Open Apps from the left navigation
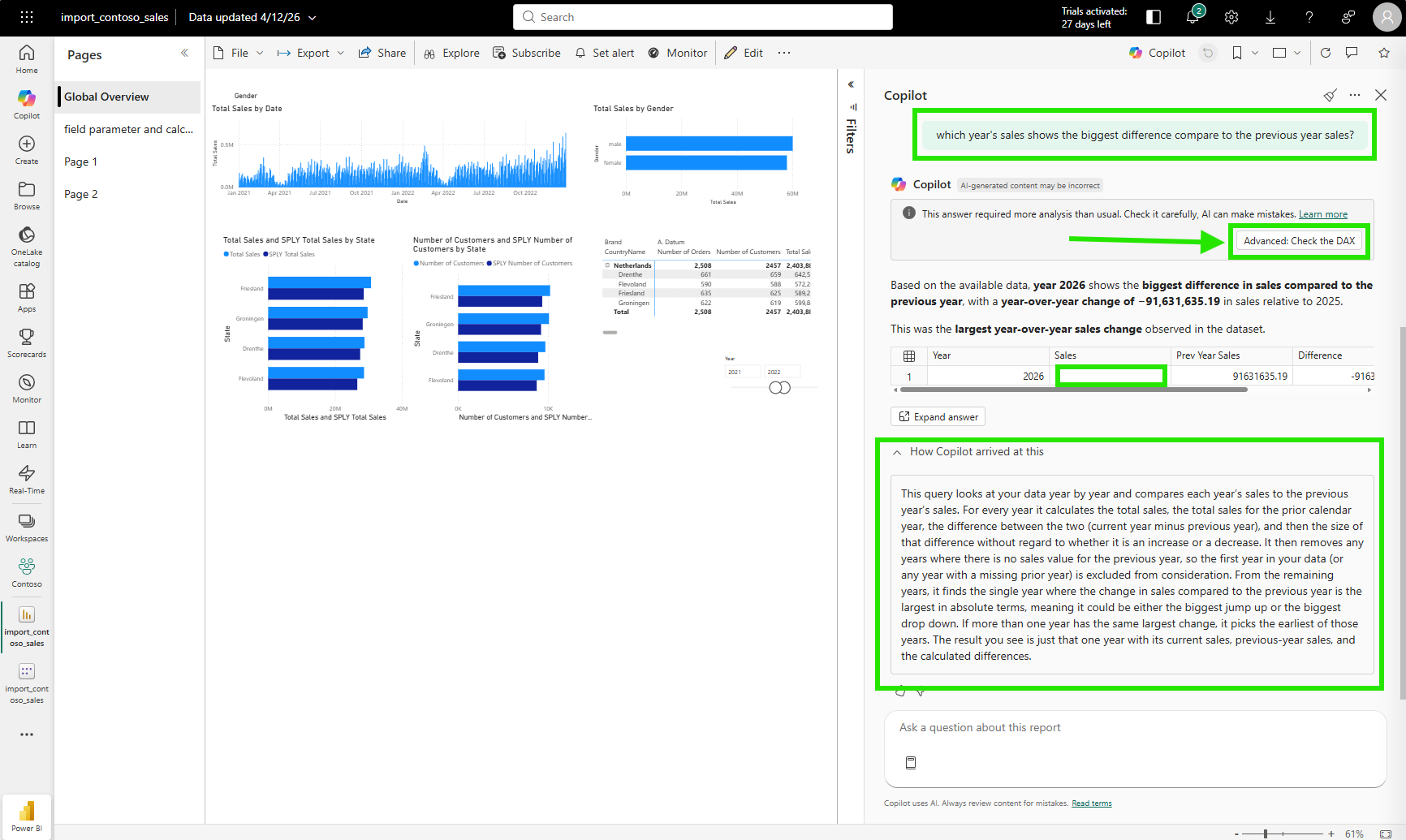1406x840 pixels. point(27,298)
